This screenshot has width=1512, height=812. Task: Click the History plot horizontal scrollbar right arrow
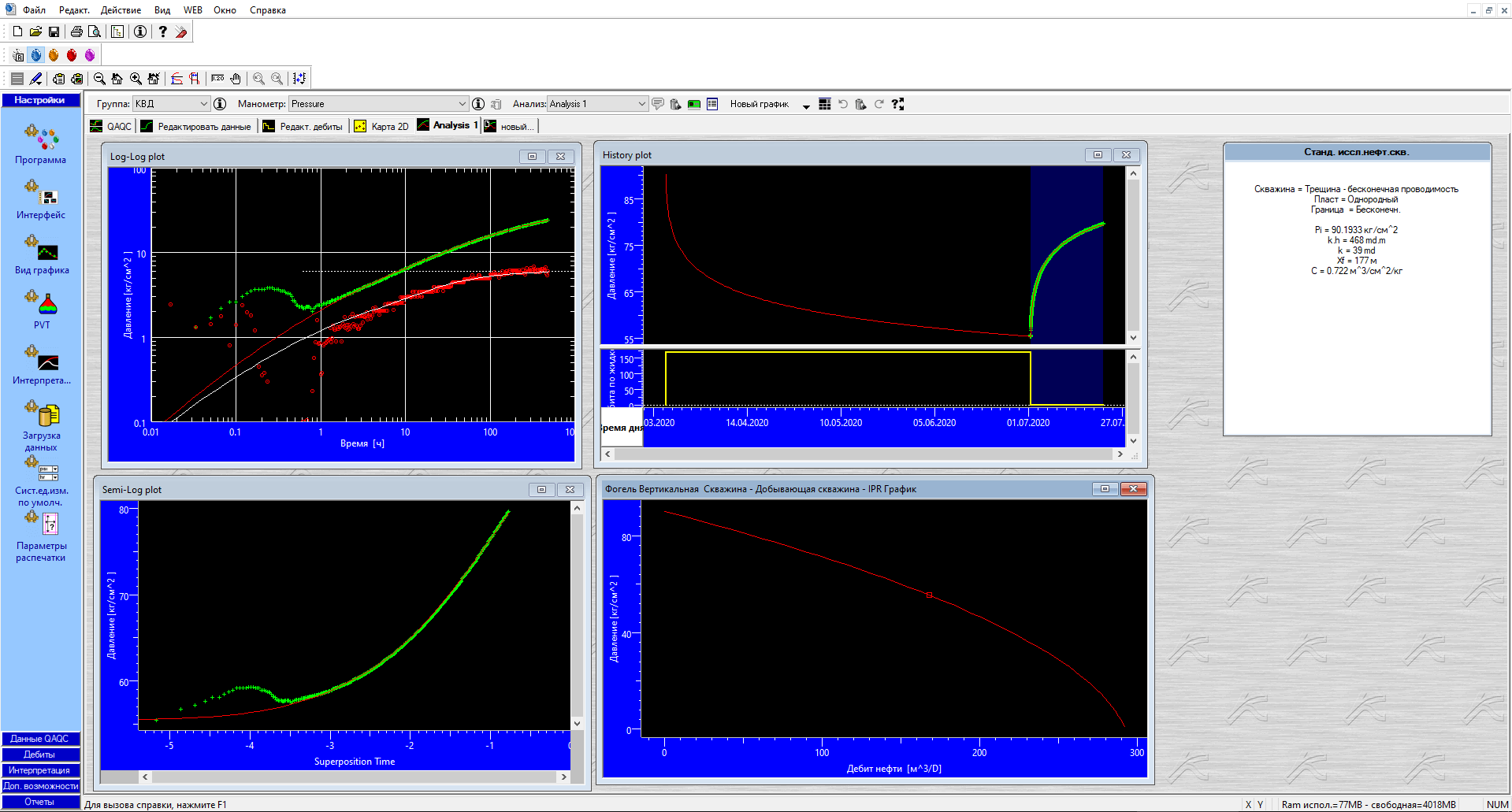(x=1119, y=454)
